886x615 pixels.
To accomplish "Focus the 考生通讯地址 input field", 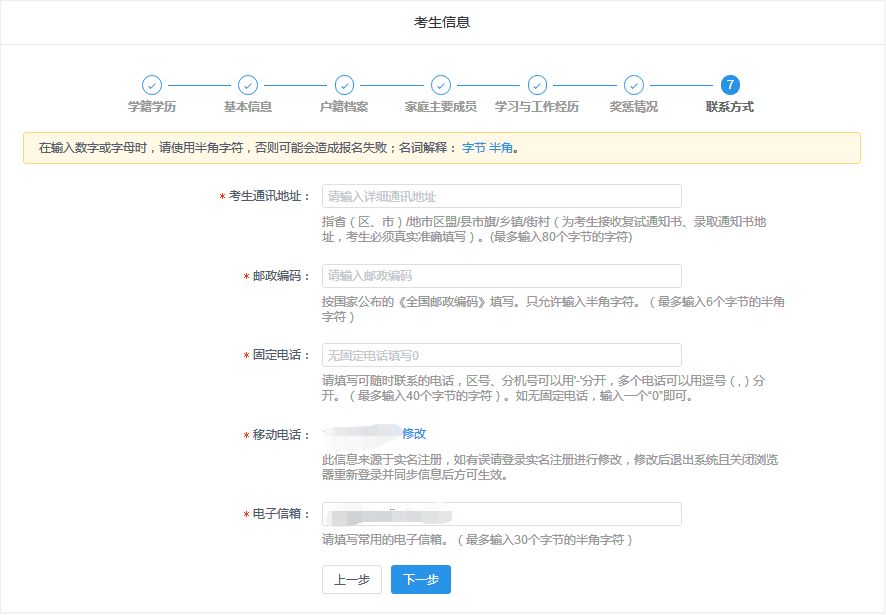I will pos(501,196).
